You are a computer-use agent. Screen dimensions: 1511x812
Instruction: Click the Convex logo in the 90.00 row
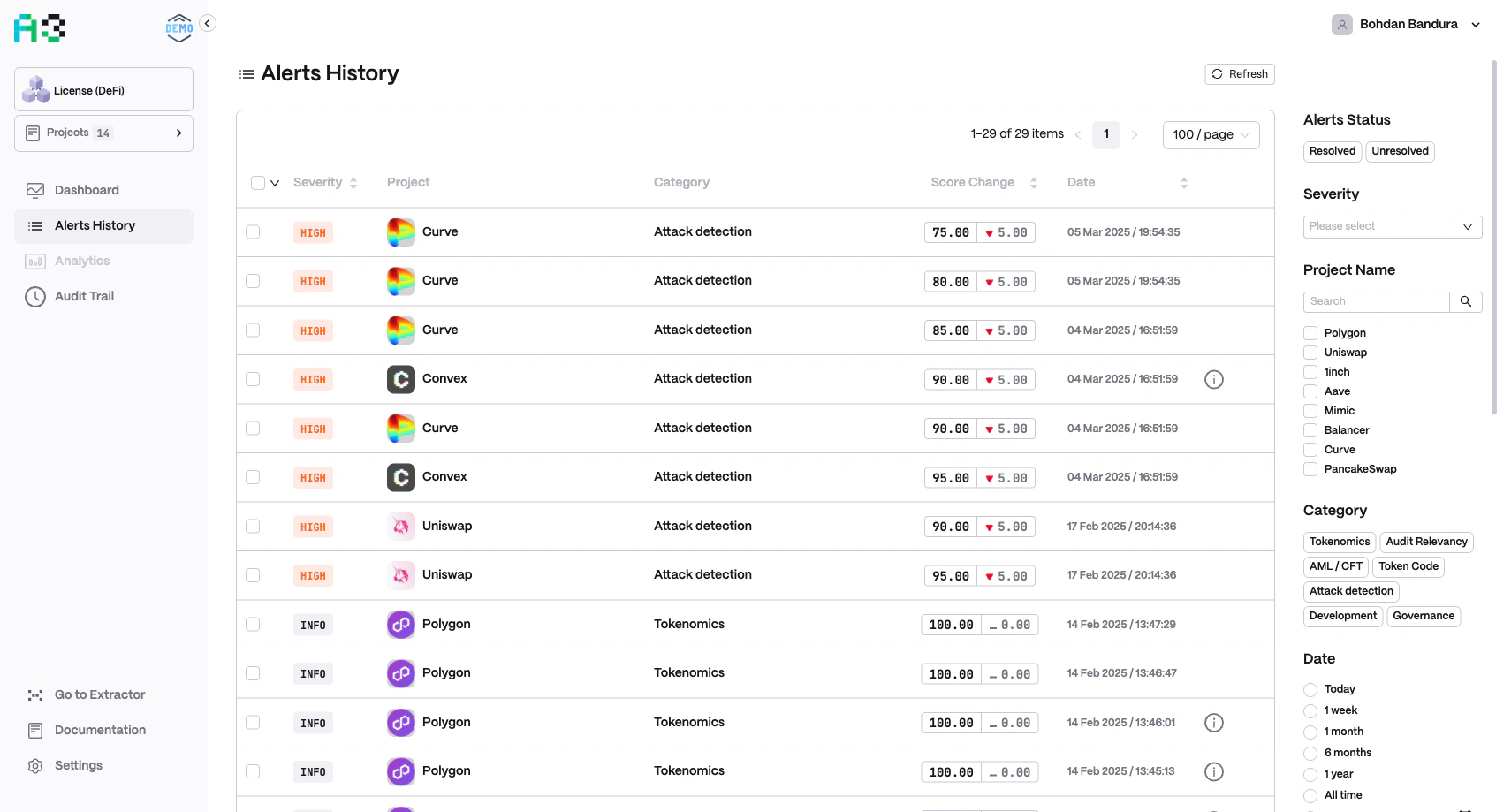point(401,379)
